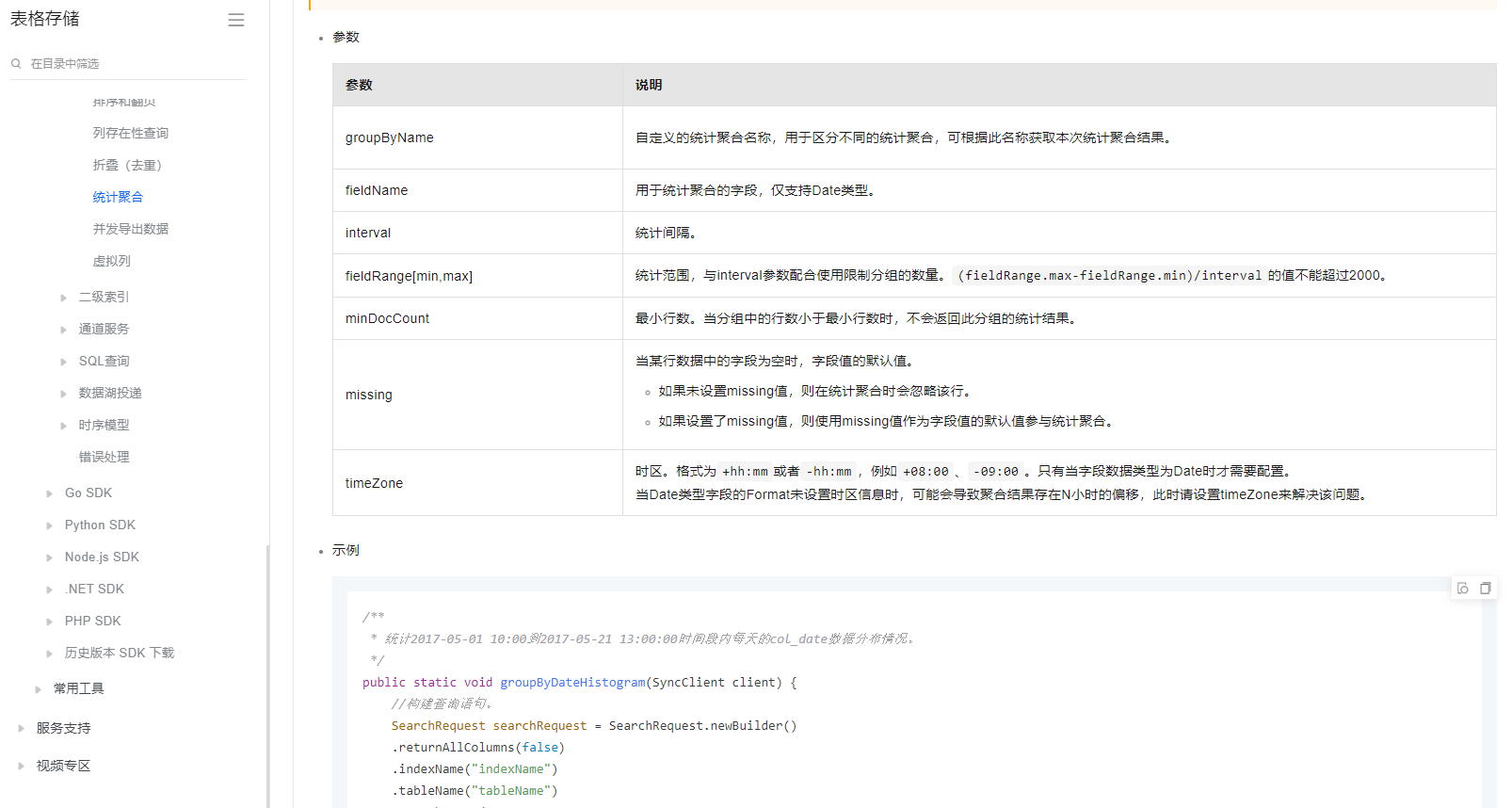Click the 表格存储 sidebar title

coord(45,19)
